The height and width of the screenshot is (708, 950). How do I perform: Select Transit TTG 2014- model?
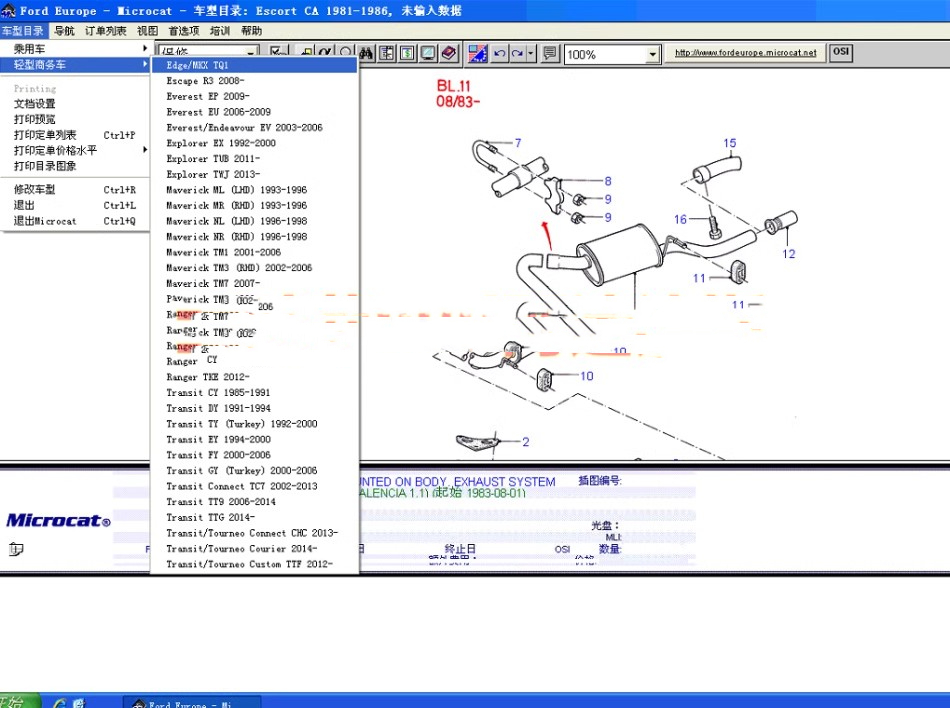pos(254,517)
